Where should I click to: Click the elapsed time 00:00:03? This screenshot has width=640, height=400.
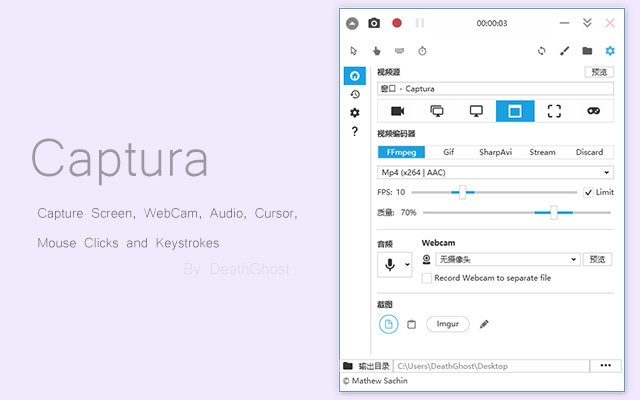492,23
